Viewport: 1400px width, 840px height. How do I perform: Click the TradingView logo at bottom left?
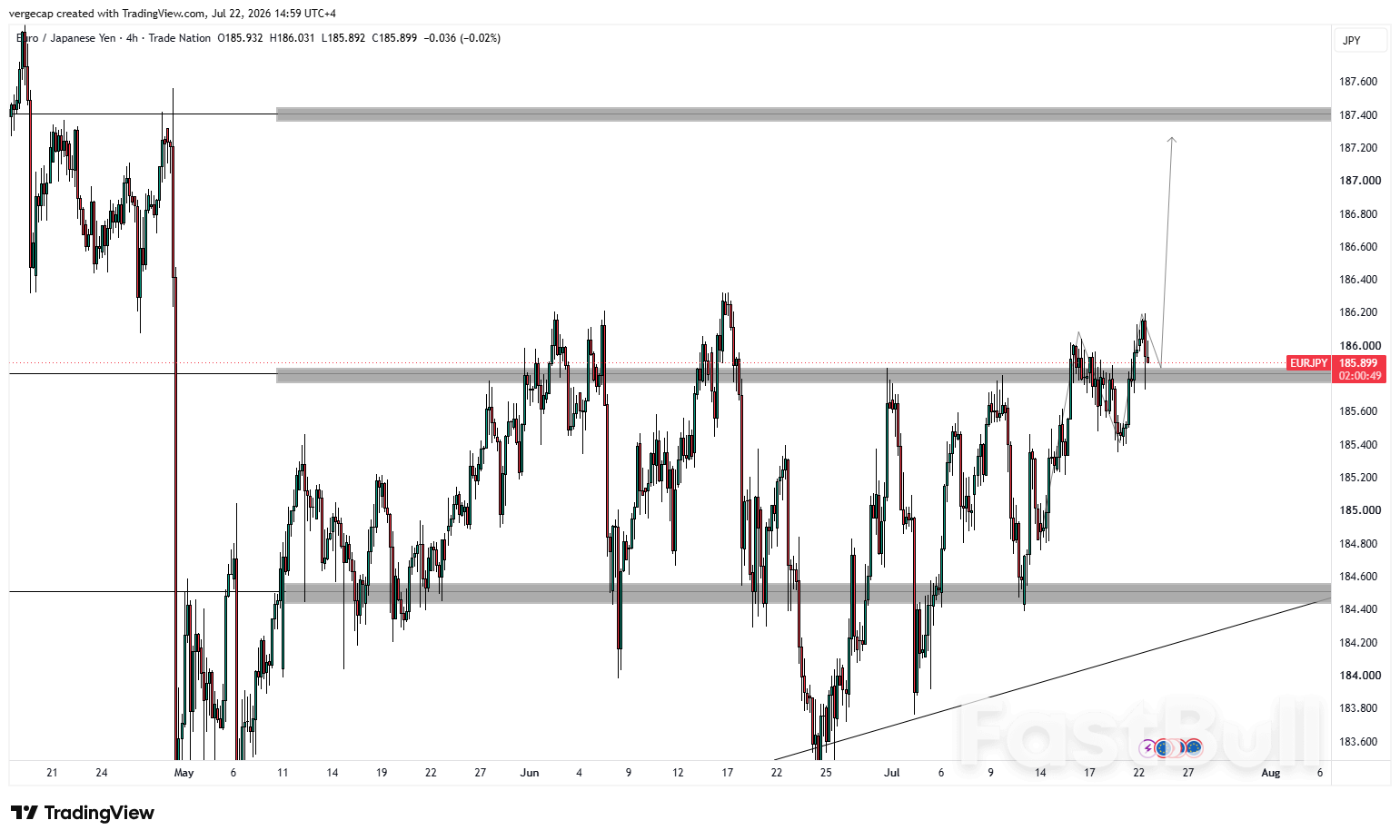83,813
